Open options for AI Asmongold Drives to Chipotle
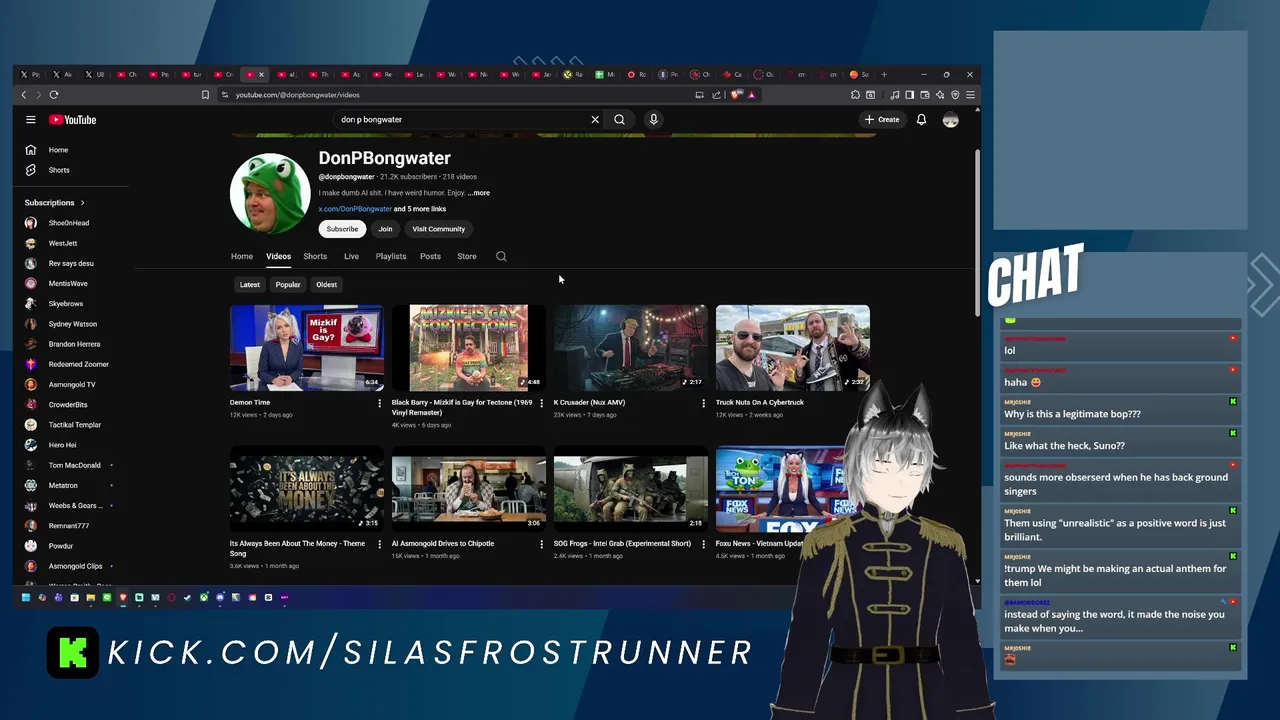The width and height of the screenshot is (1280, 720). point(541,544)
